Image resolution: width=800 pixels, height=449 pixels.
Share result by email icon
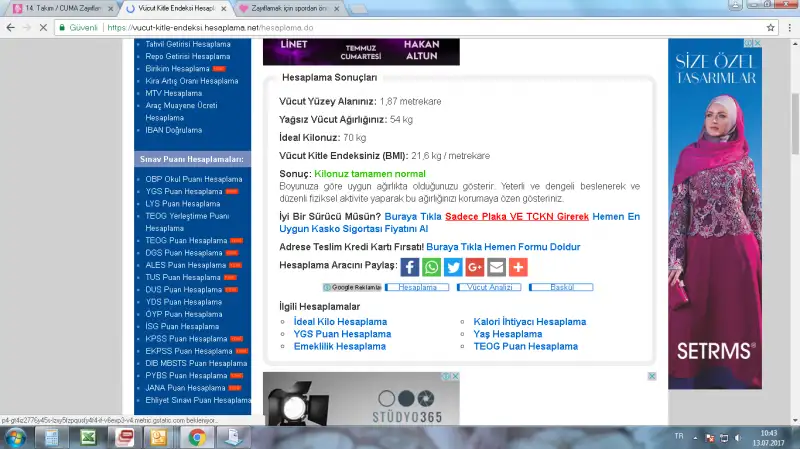(x=496, y=267)
